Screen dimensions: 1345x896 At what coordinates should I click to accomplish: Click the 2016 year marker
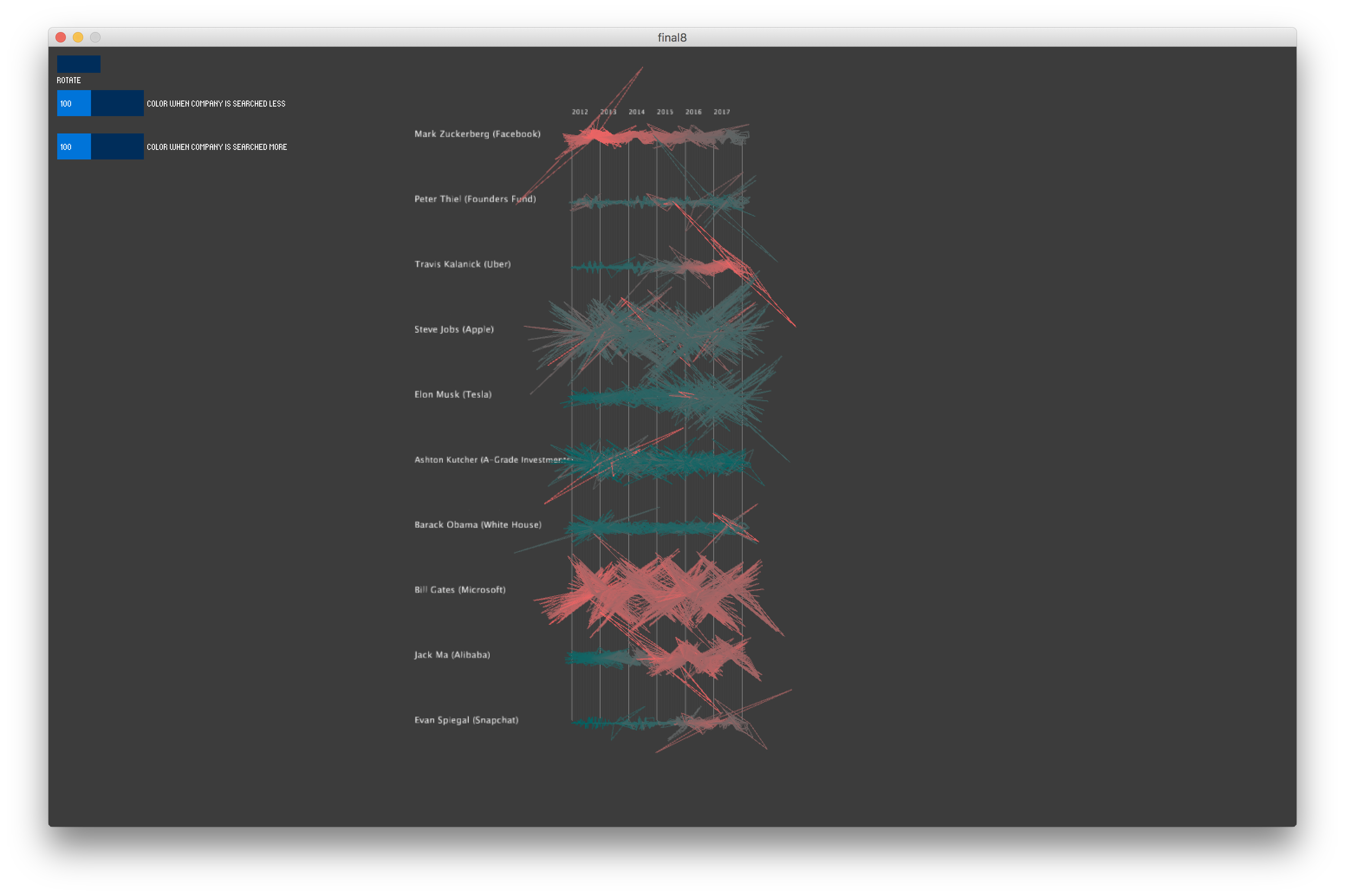[693, 112]
